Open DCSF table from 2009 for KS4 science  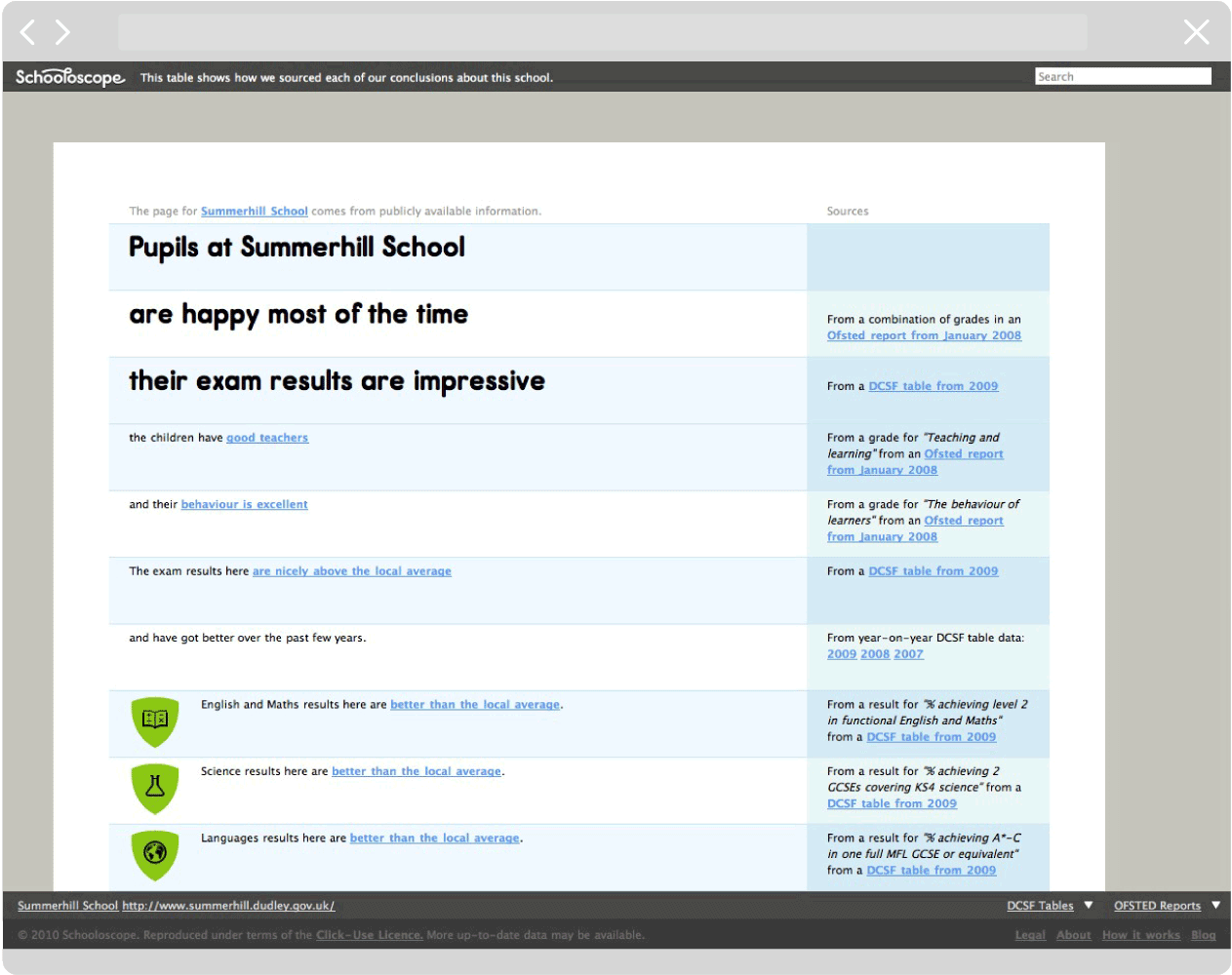[x=892, y=803]
